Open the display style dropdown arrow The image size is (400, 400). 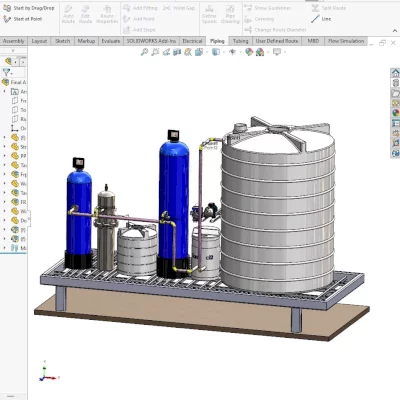tap(223, 52)
